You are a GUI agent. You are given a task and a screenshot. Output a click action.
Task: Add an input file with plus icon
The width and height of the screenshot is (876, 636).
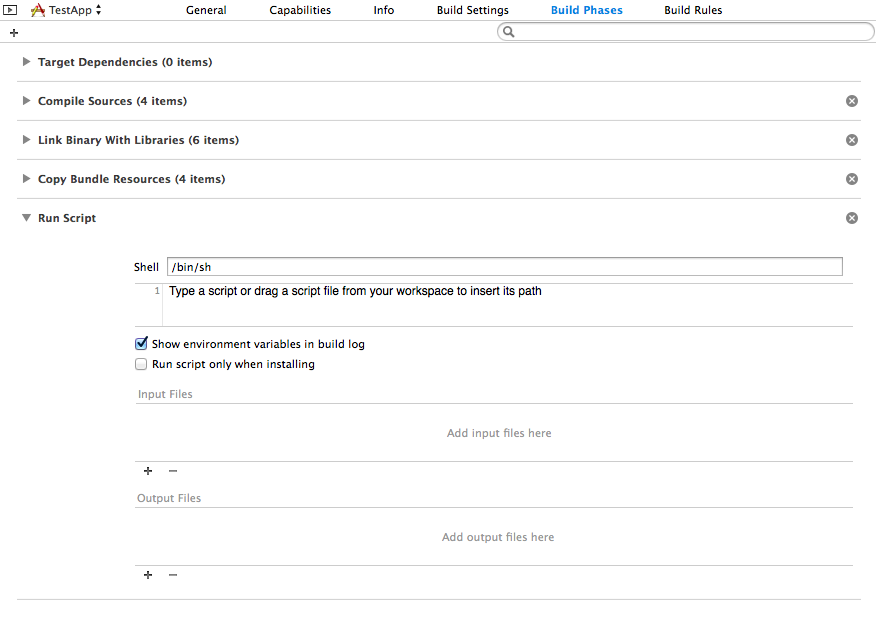tap(148, 471)
